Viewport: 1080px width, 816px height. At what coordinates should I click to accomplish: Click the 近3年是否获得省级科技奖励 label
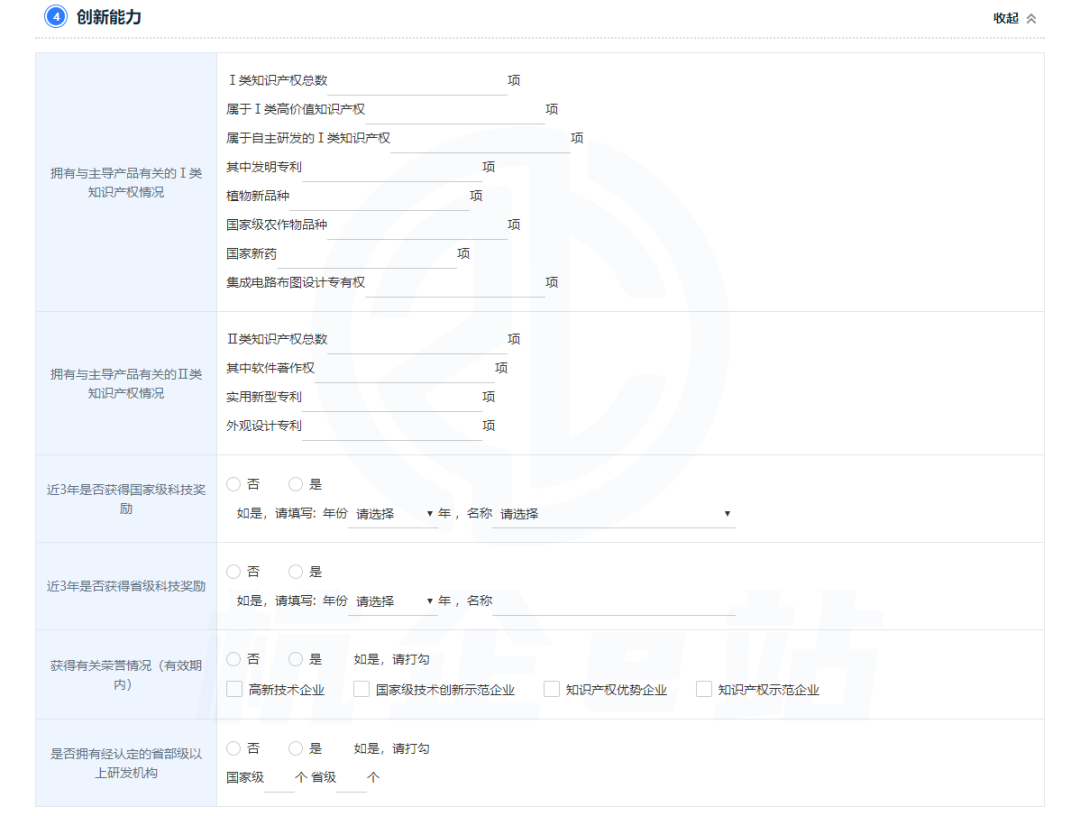[x=126, y=587]
